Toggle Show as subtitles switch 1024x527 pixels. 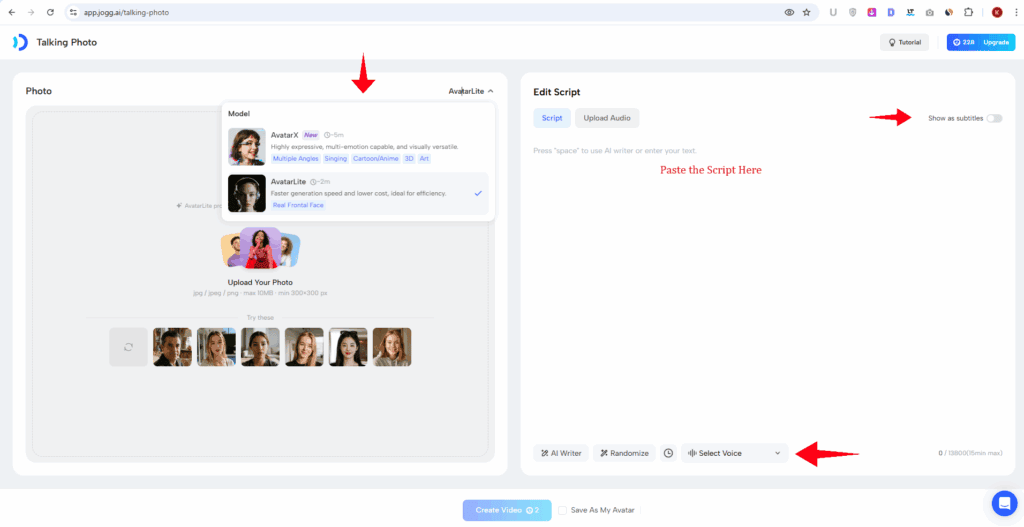click(x=993, y=118)
